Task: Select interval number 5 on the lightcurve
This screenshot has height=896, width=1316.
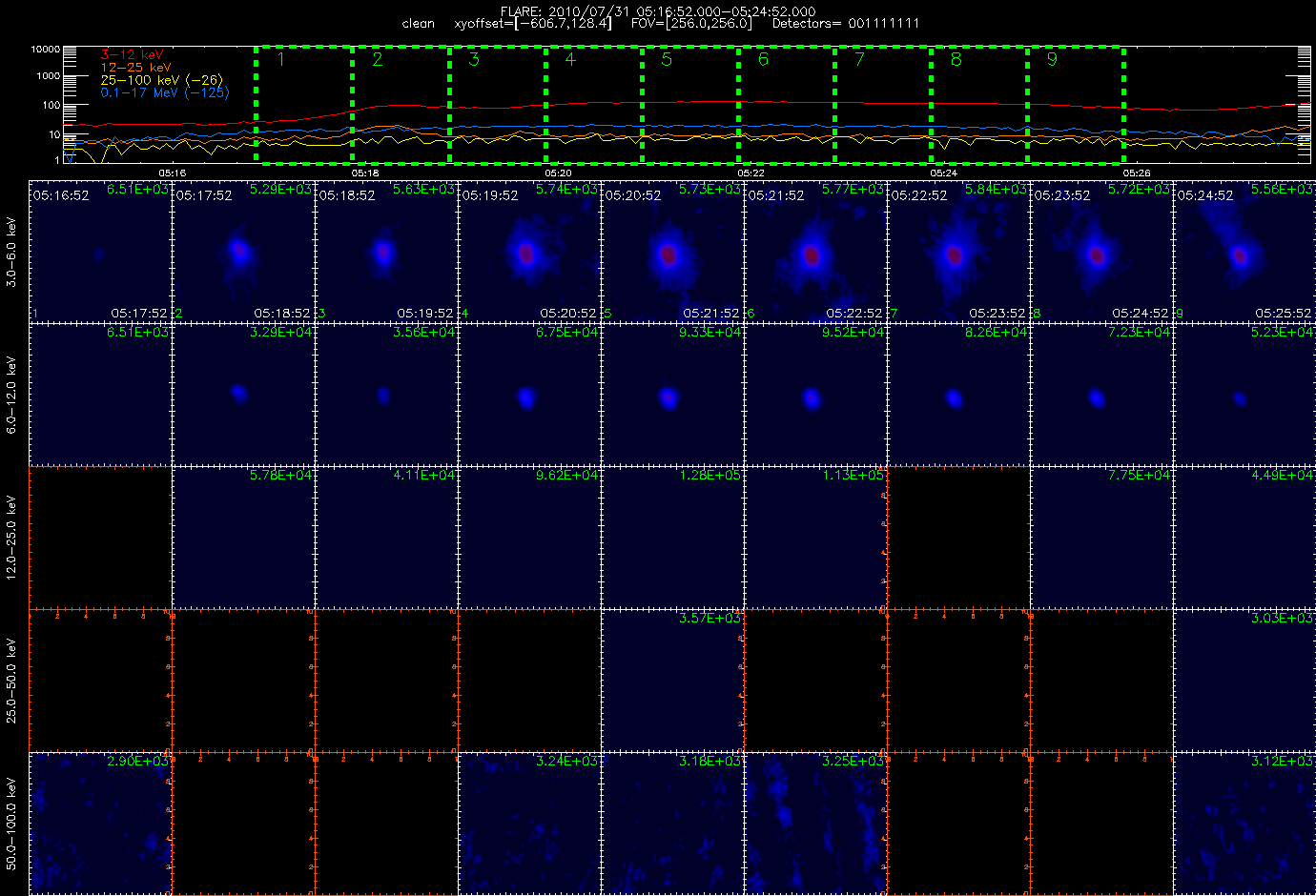Action: (x=667, y=60)
